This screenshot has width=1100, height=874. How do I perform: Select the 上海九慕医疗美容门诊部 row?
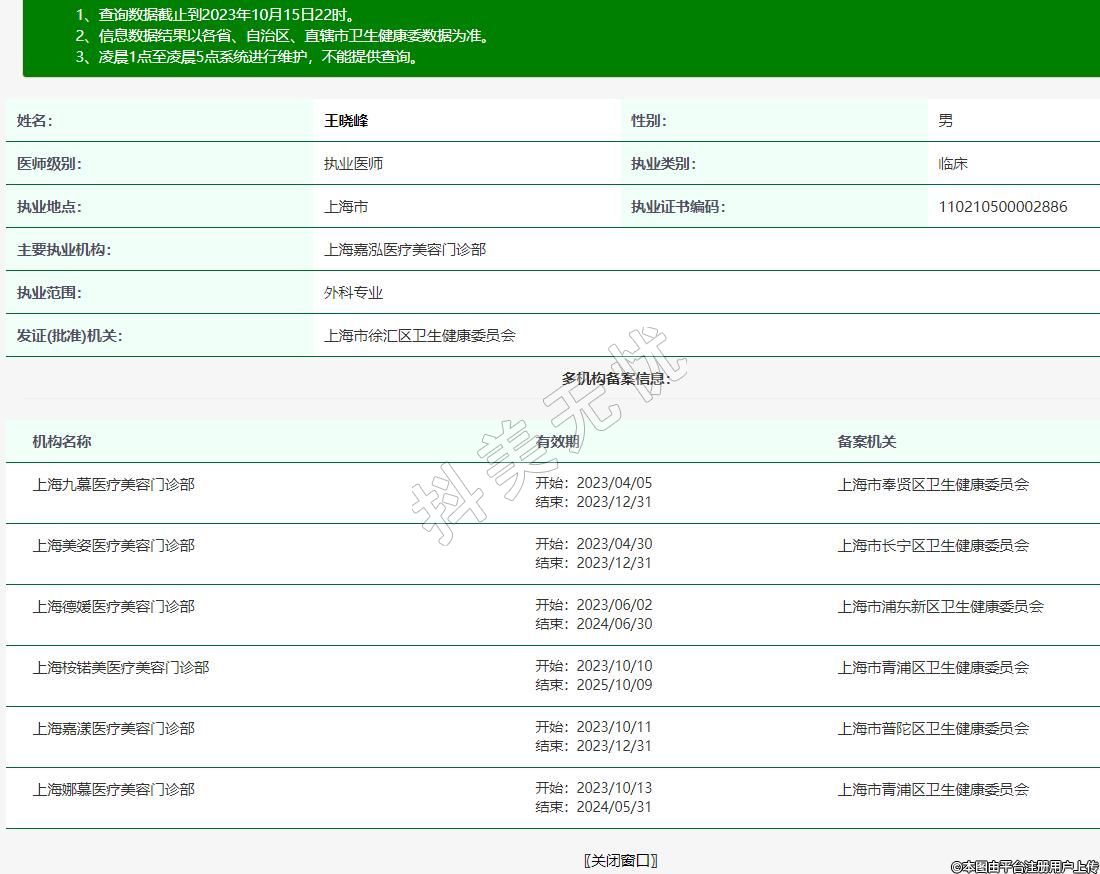(x=113, y=485)
